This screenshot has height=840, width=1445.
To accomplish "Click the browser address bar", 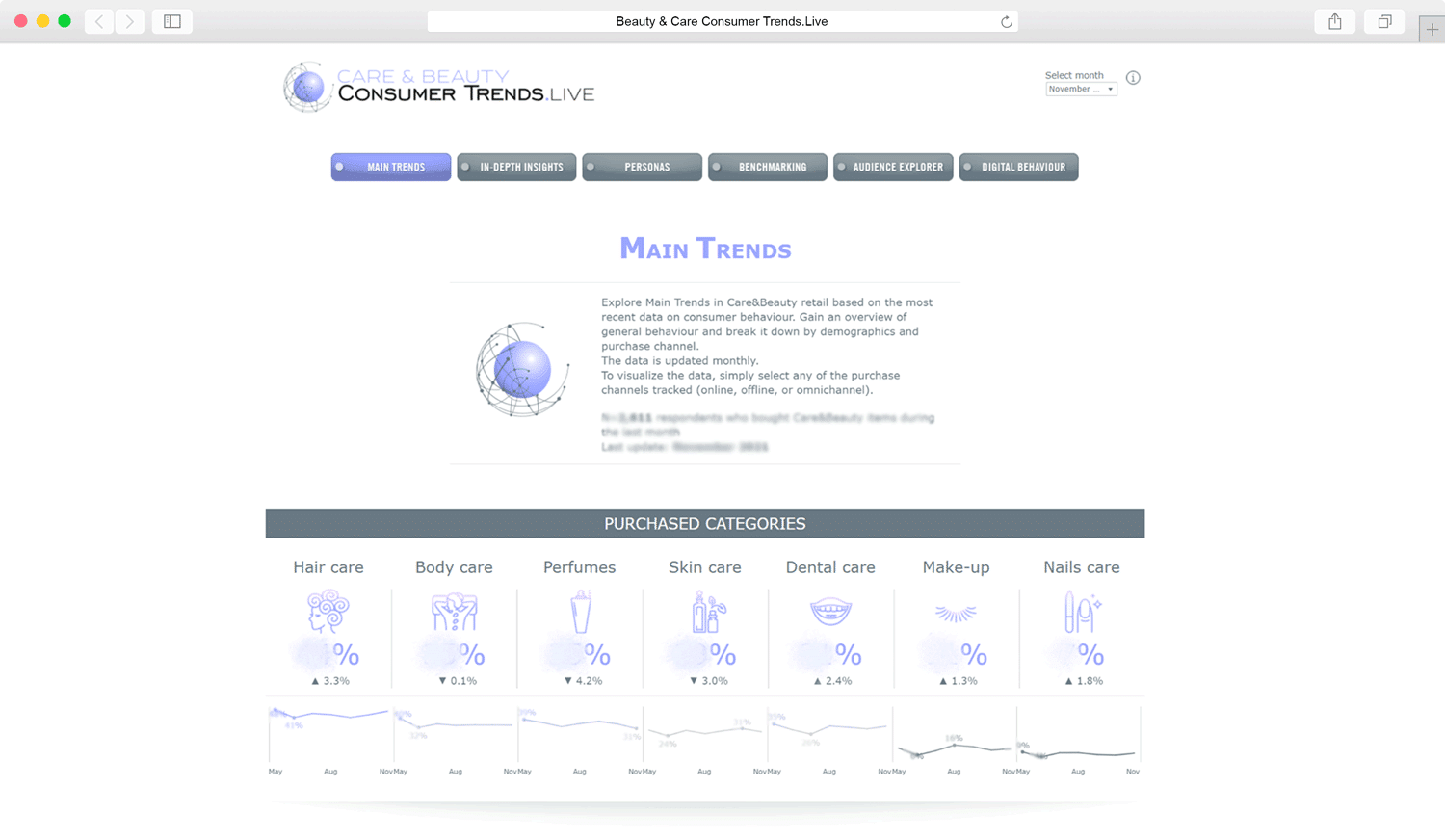I will [x=722, y=21].
